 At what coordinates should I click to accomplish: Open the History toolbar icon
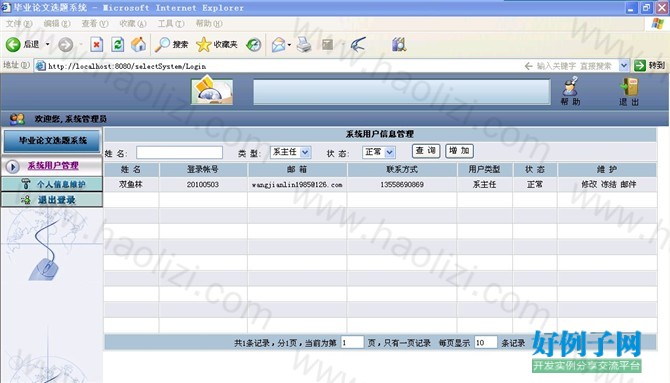point(254,44)
